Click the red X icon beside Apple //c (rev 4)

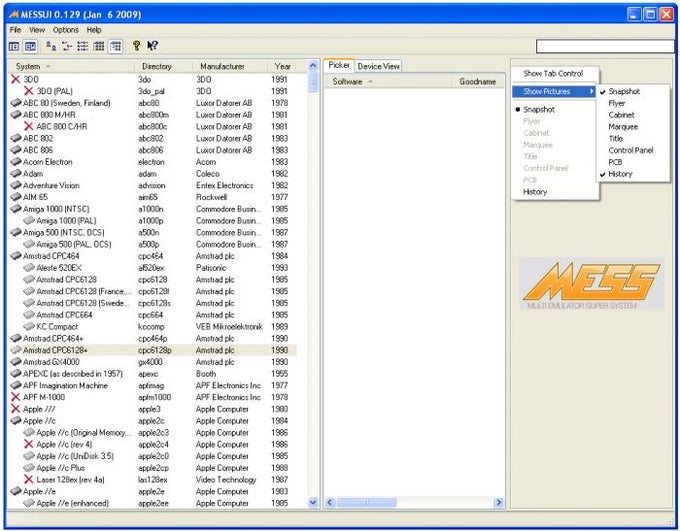click(x=29, y=444)
